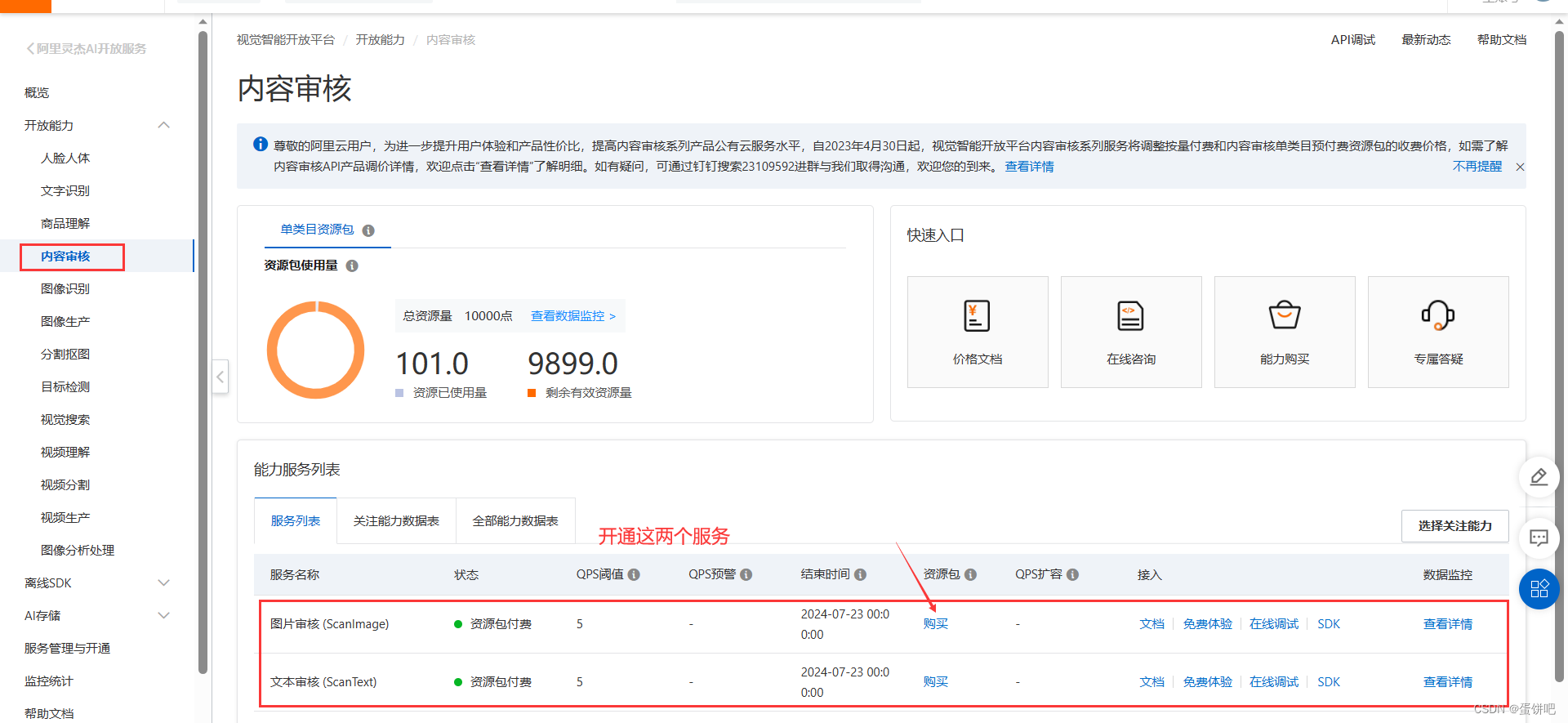Open 文档 for 图片审核 row
Screen dimensions: 1568x723
1151,623
